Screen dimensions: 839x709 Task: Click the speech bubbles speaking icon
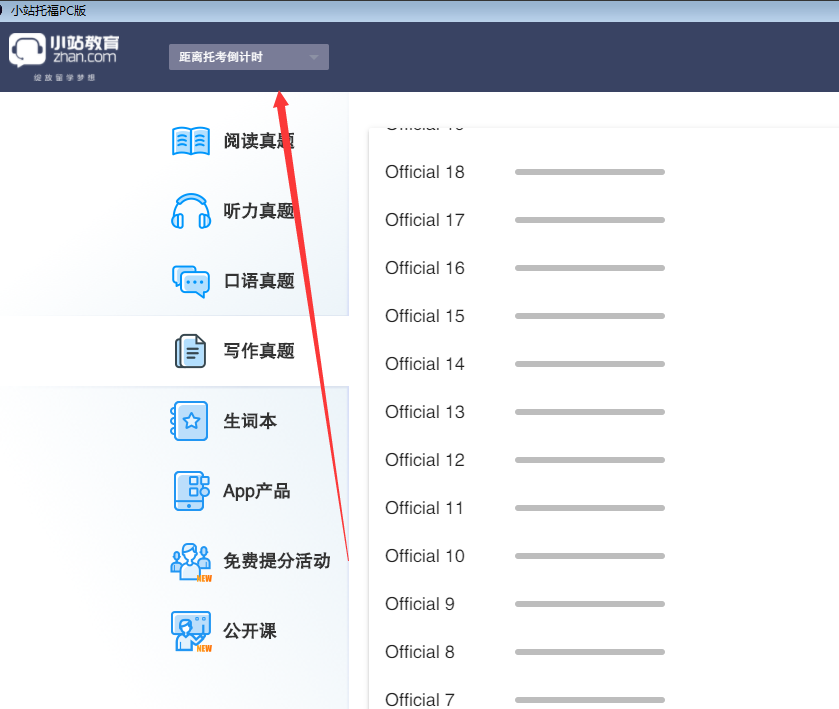pos(190,281)
